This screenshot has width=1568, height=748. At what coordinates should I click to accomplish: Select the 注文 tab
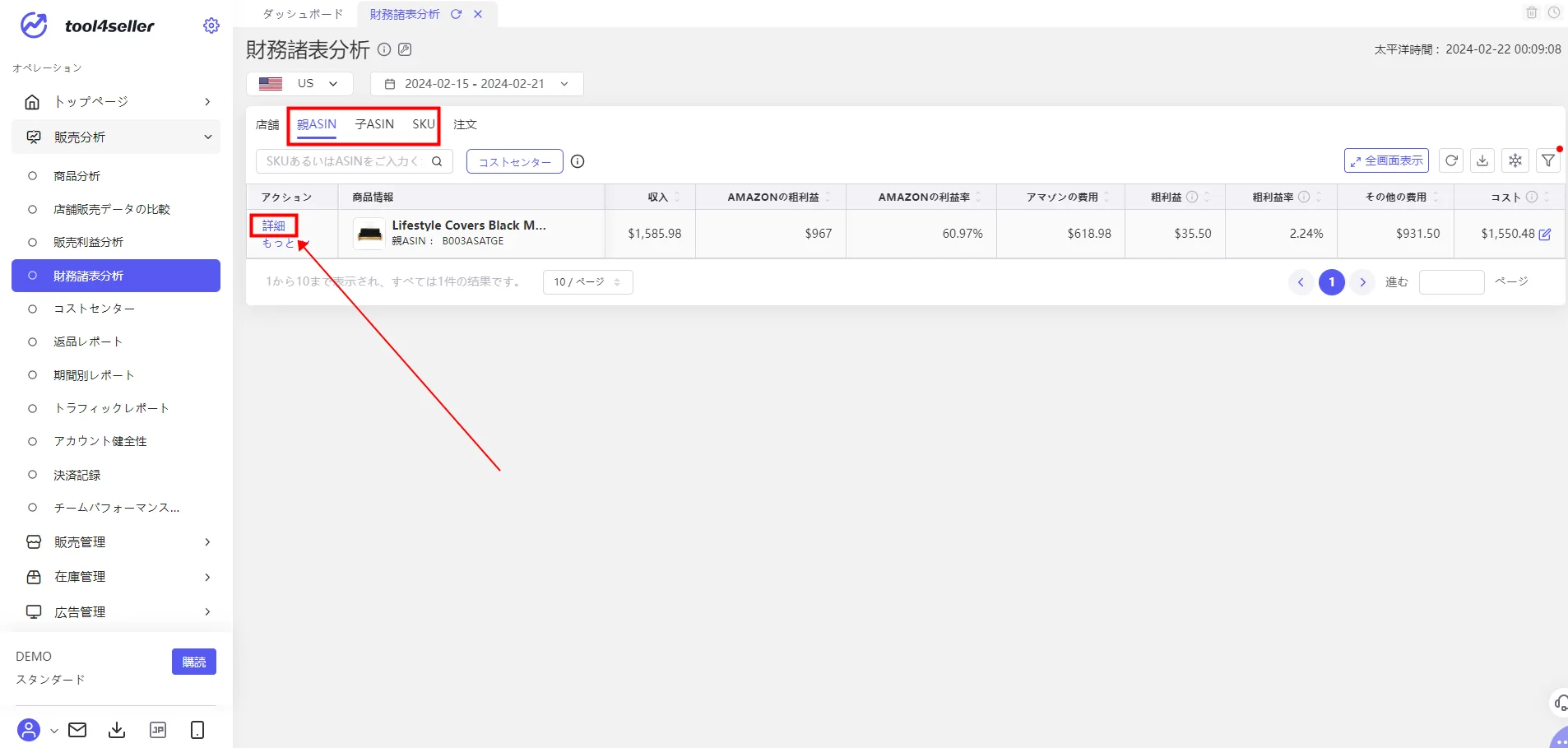tap(465, 124)
